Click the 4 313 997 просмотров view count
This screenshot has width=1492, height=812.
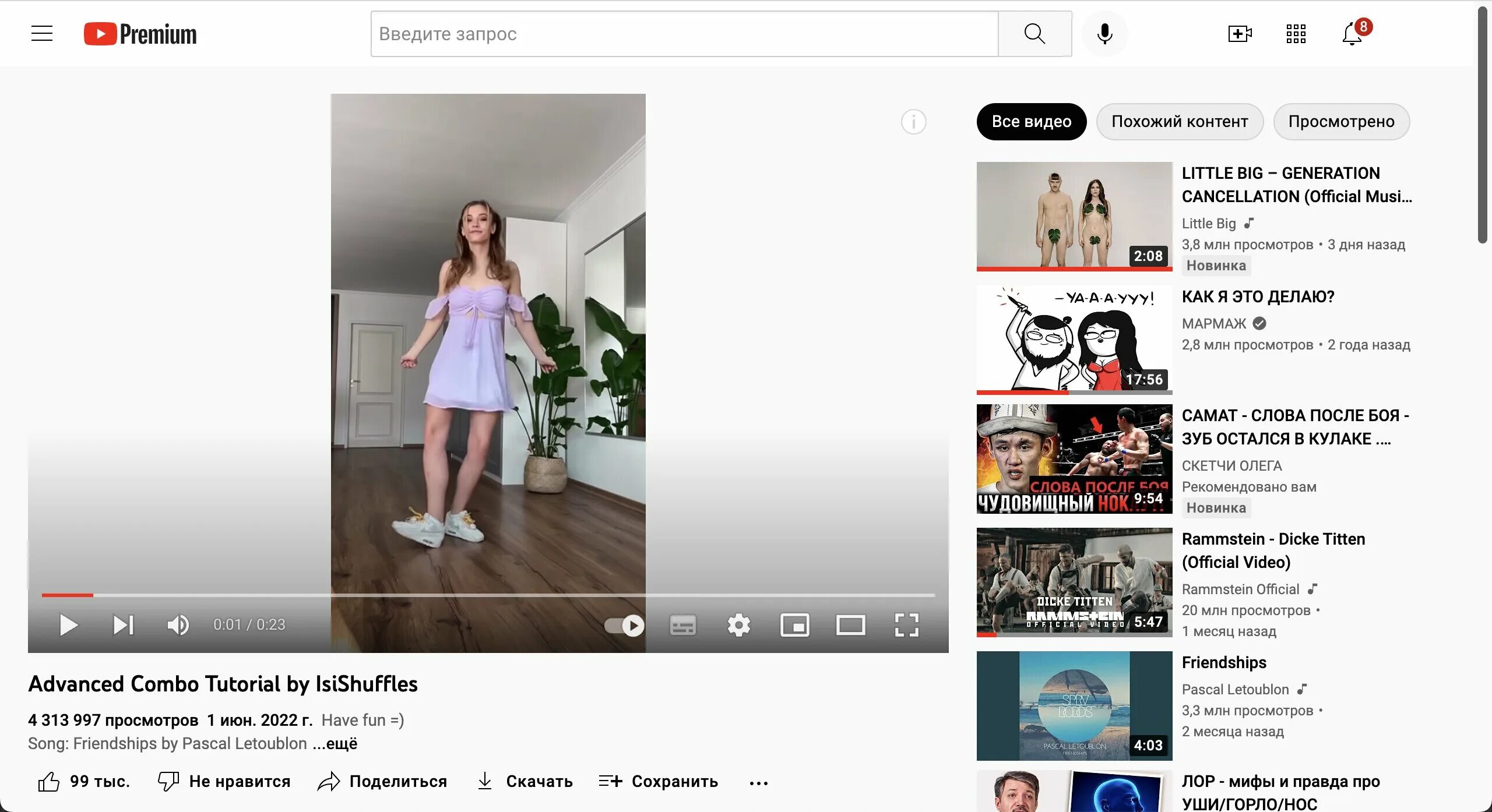(113, 721)
